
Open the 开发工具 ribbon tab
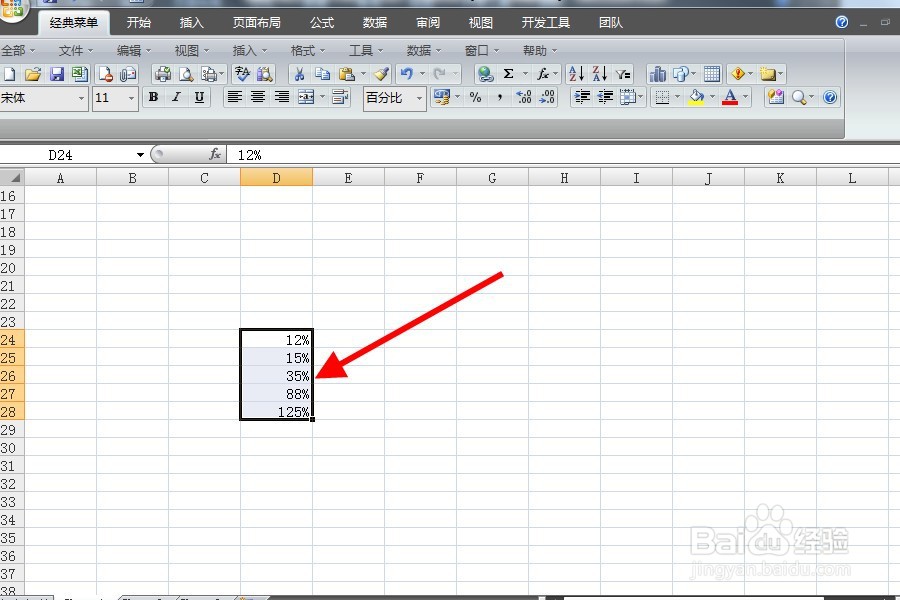[x=545, y=23]
